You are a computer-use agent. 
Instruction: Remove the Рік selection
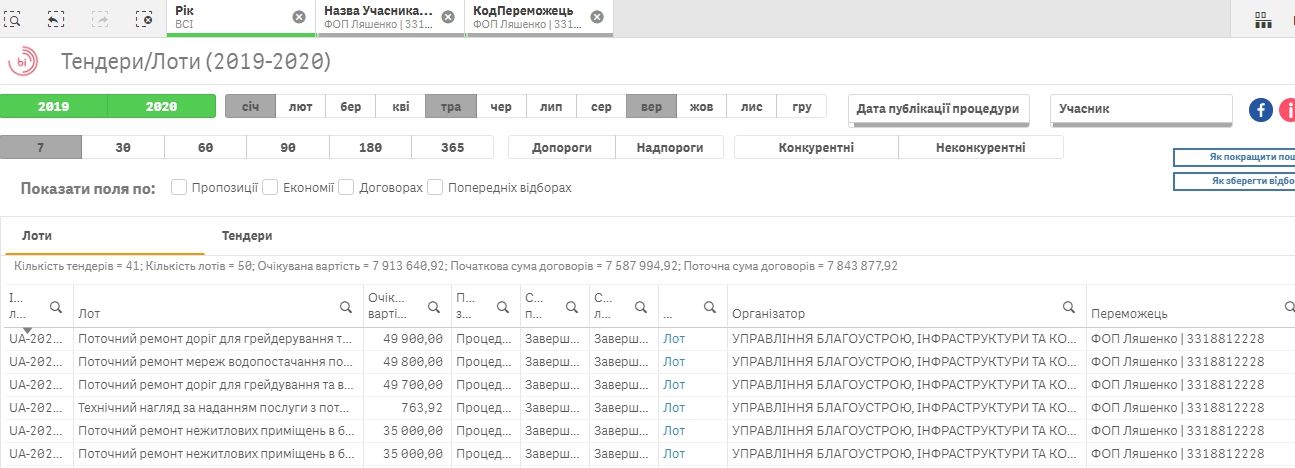tap(299, 17)
